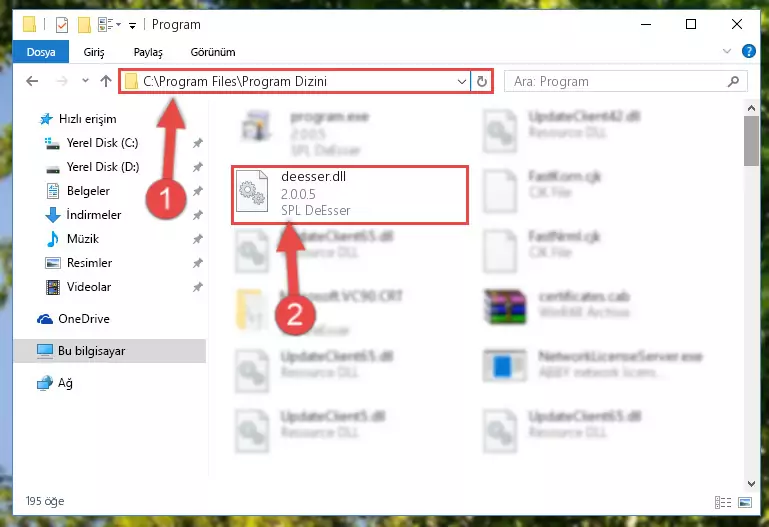The width and height of the screenshot is (769, 527).
Task: Click the folder icon in title bar
Action: (29, 25)
